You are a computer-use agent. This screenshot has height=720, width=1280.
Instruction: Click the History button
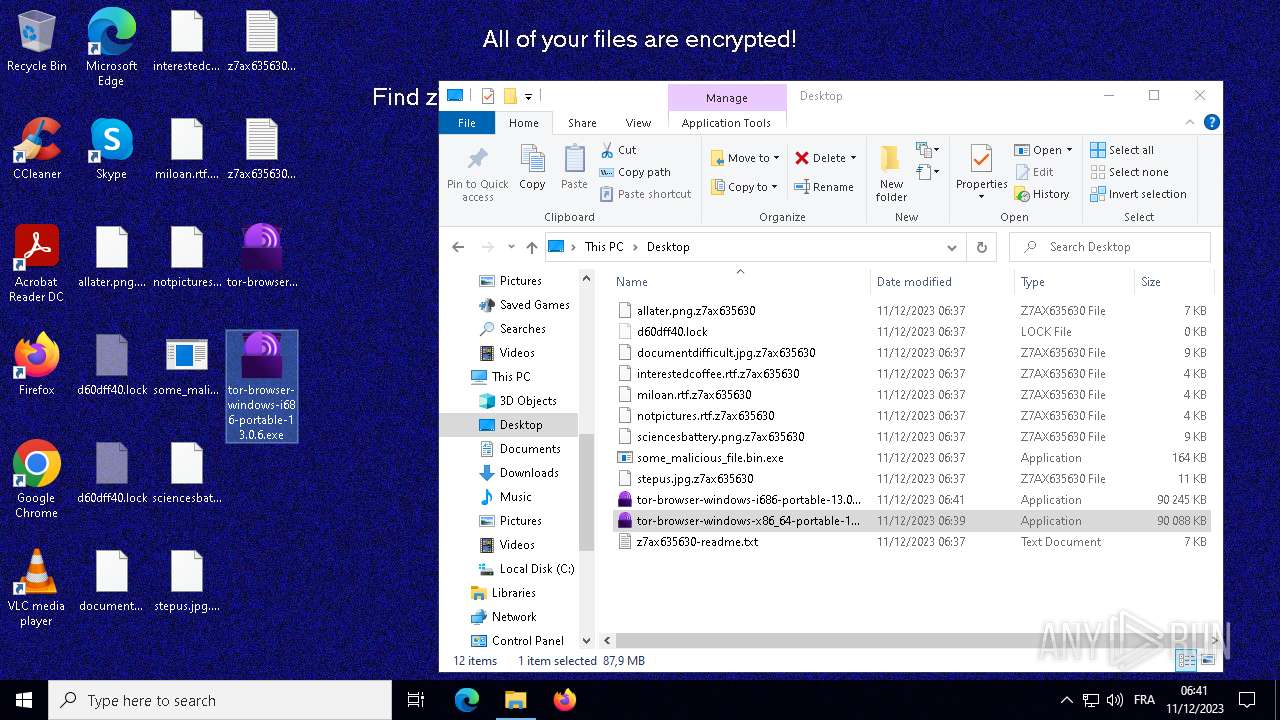click(1042, 194)
